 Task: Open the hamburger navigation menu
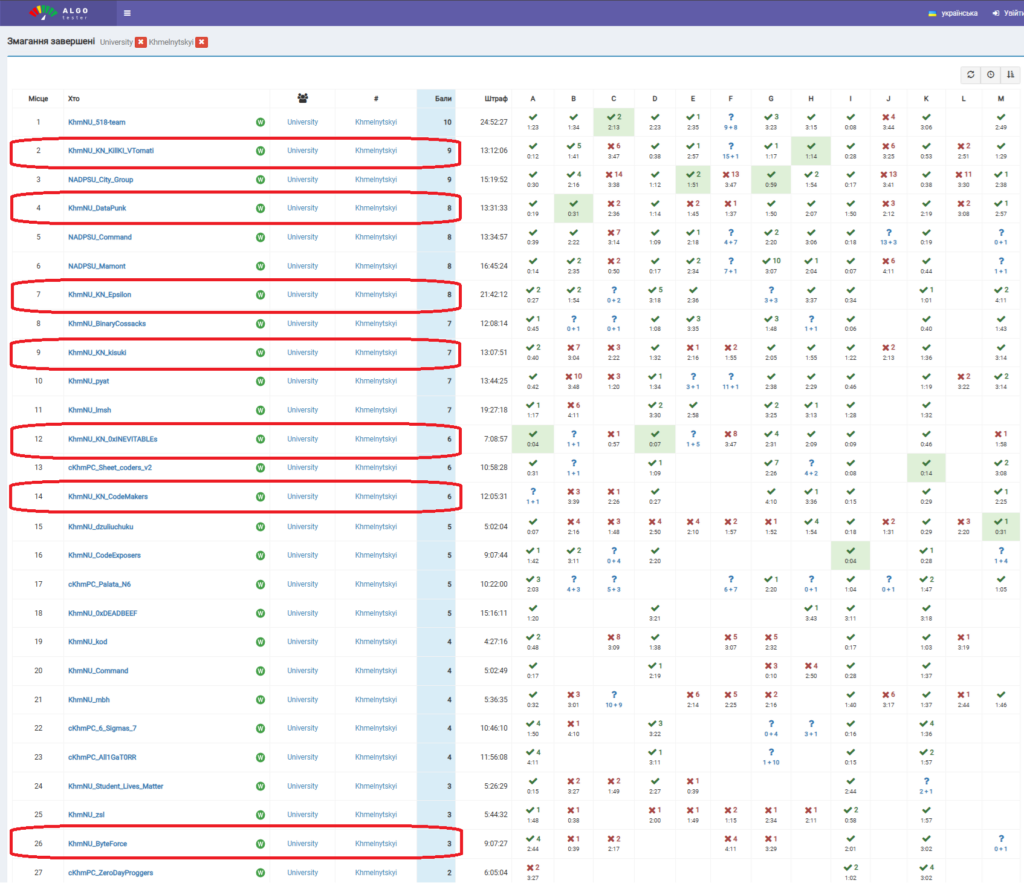pyautogui.click(x=127, y=13)
